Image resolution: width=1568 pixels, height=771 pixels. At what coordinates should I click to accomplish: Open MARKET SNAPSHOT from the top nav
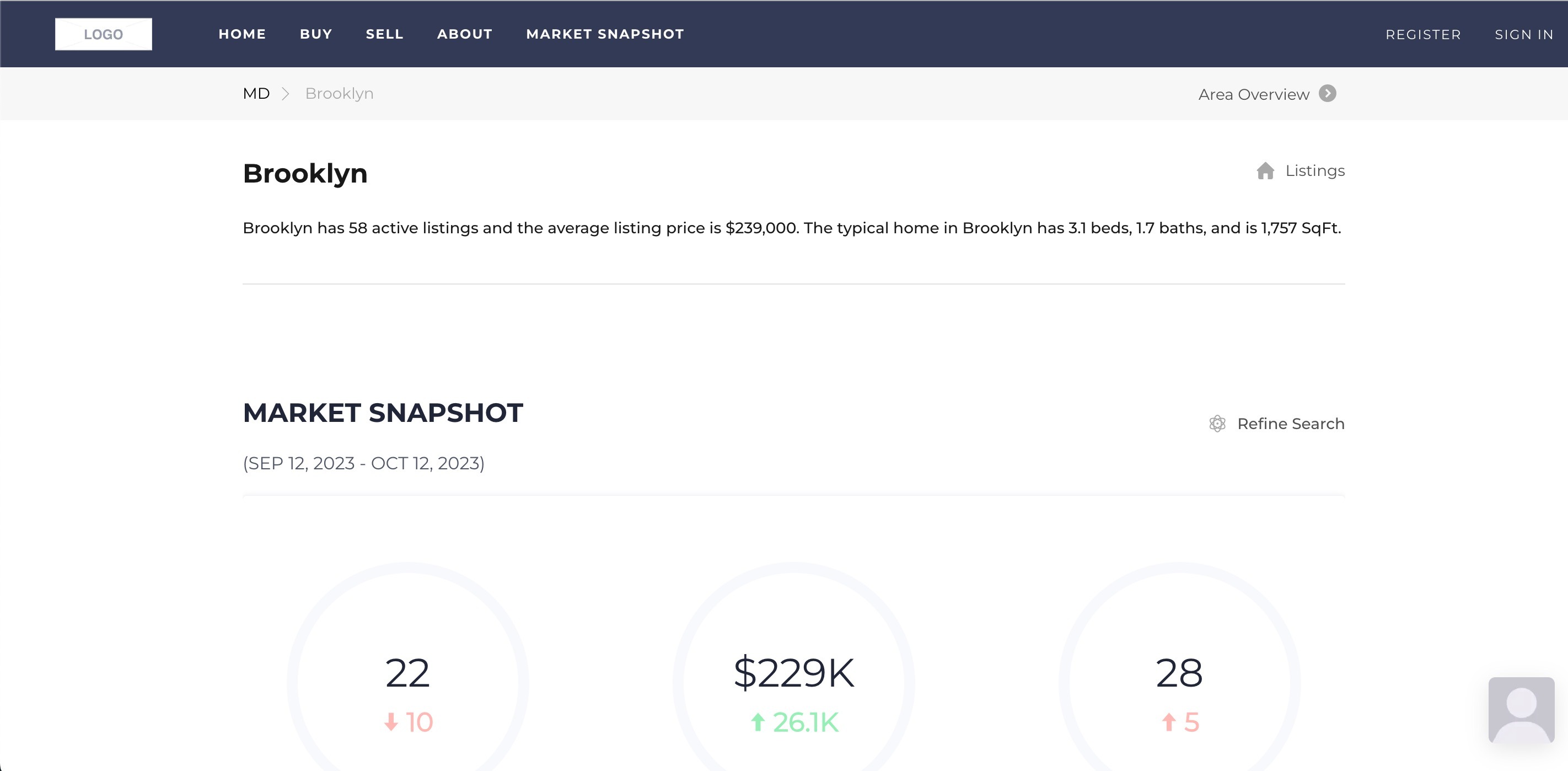[605, 34]
